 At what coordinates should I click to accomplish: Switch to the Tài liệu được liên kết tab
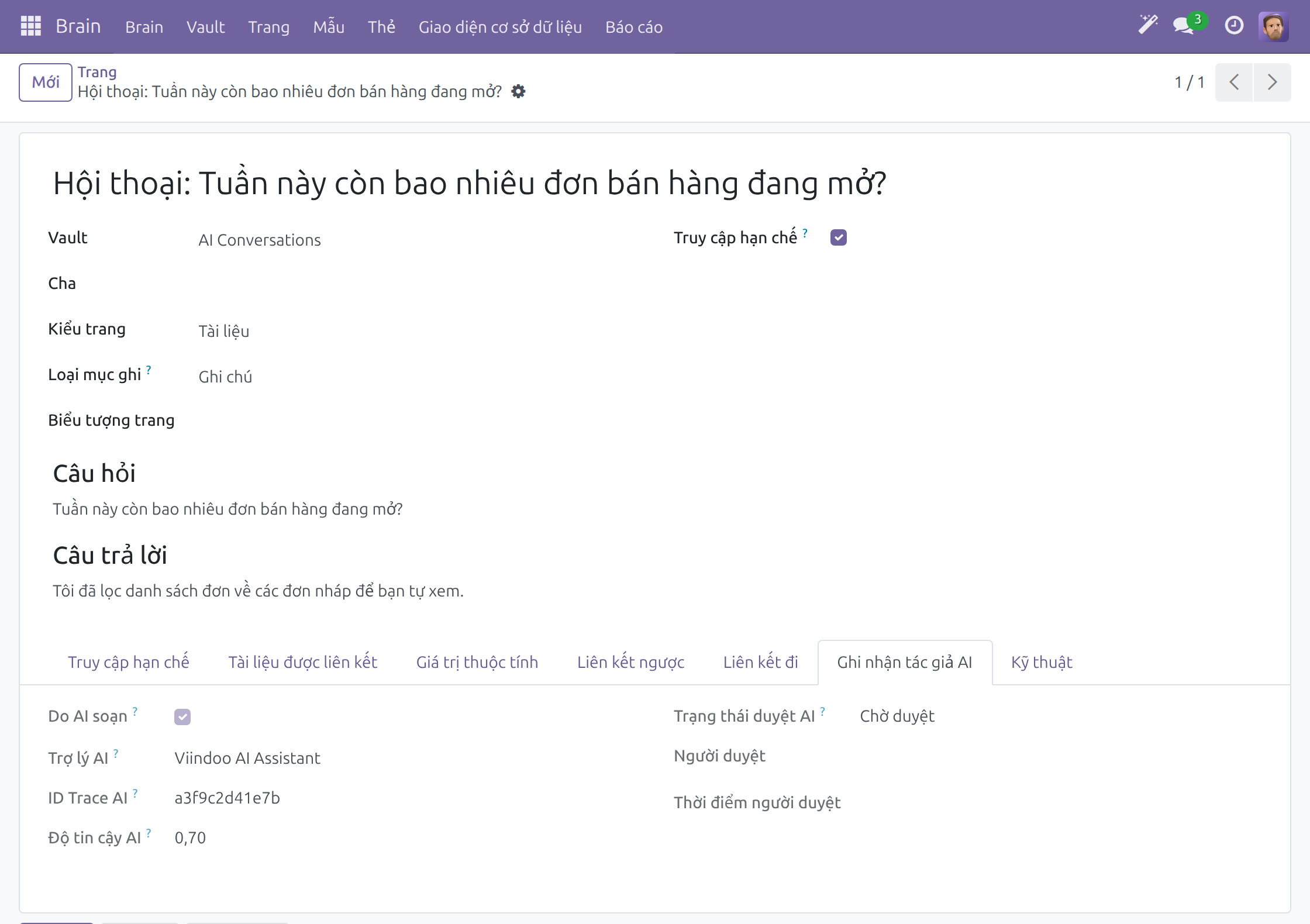(x=302, y=662)
